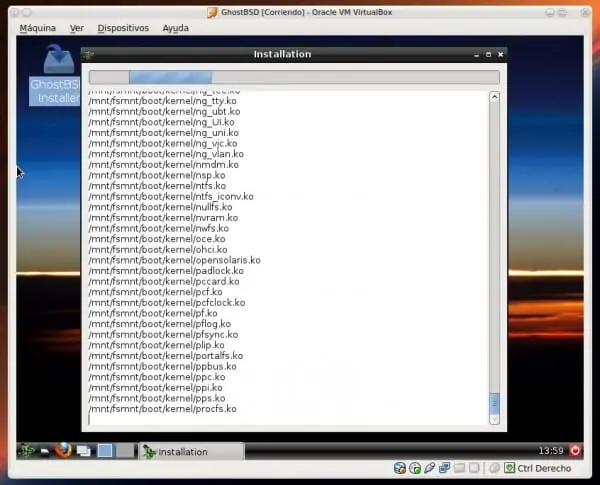Click the file manager icon in taskbar

[45, 451]
